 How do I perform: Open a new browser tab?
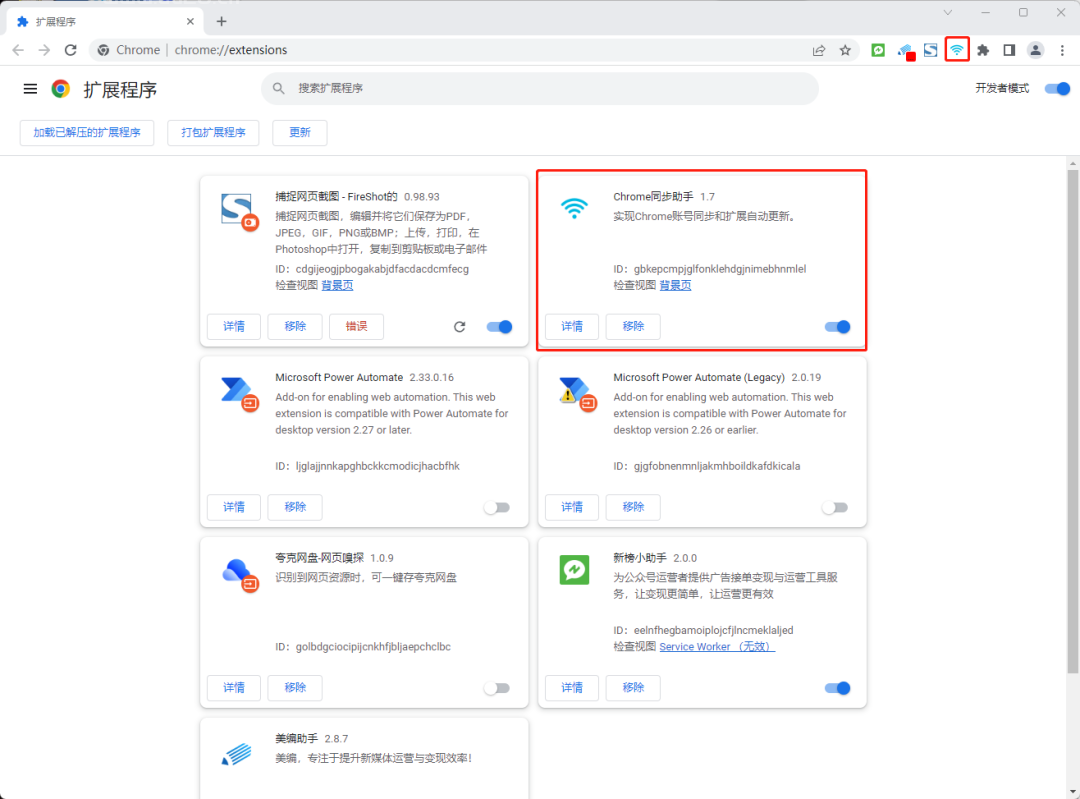pos(221,21)
